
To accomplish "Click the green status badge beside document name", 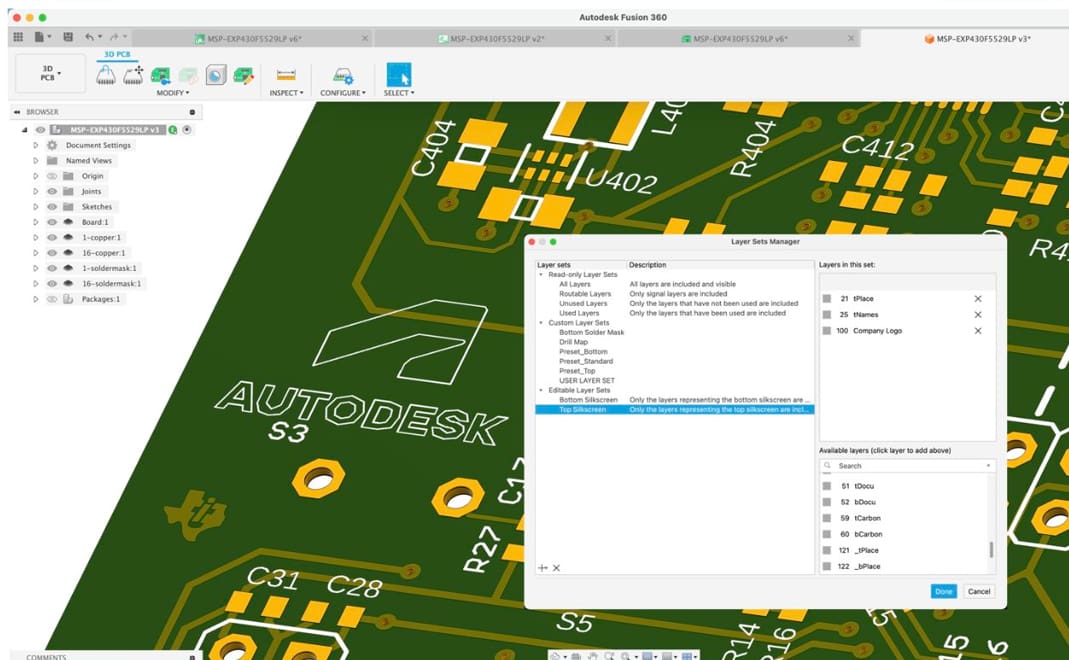I will click(173, 130).
